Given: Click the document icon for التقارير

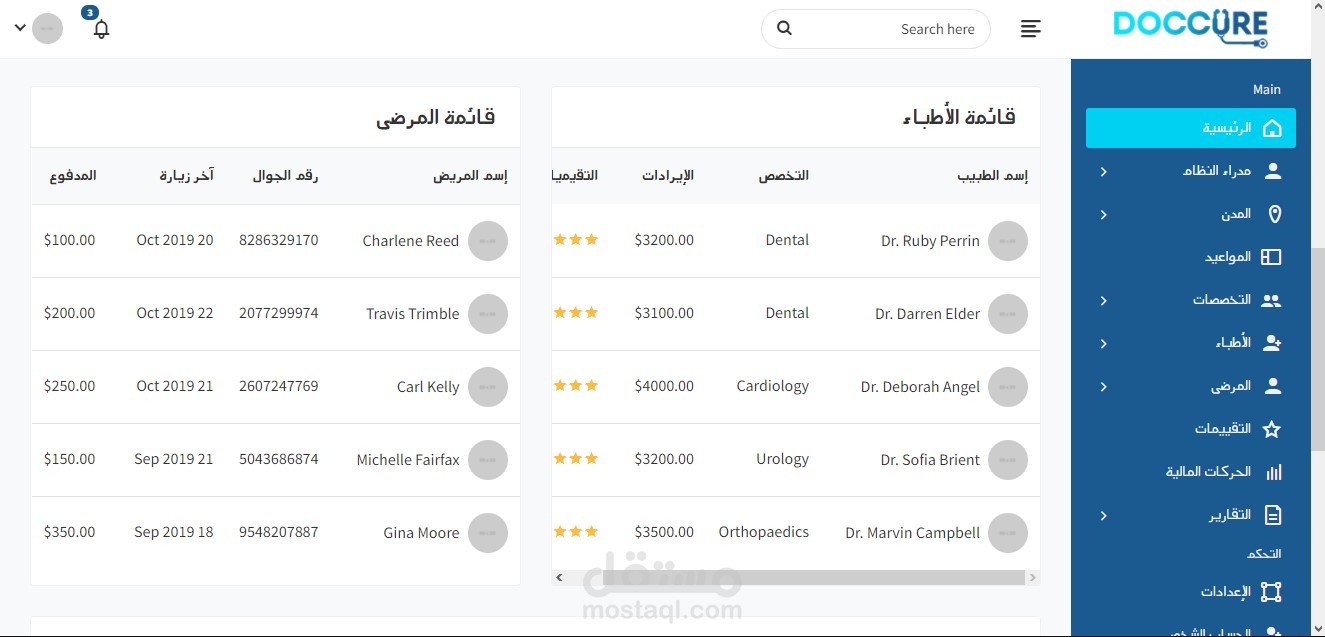Looking at the screenshot, I should (1272, 515).
